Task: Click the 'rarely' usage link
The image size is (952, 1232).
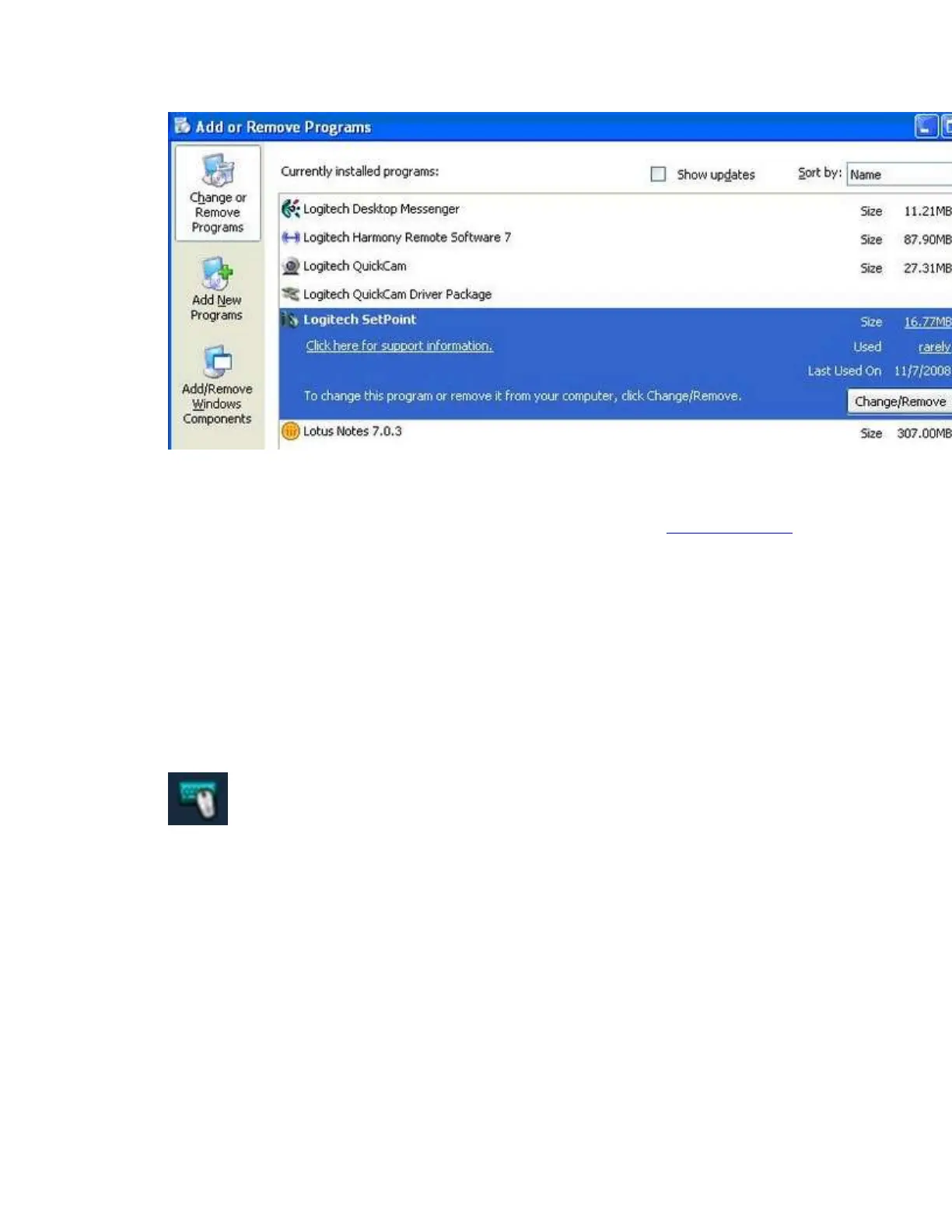Action: pyautogui.click(x=934, y=348)
